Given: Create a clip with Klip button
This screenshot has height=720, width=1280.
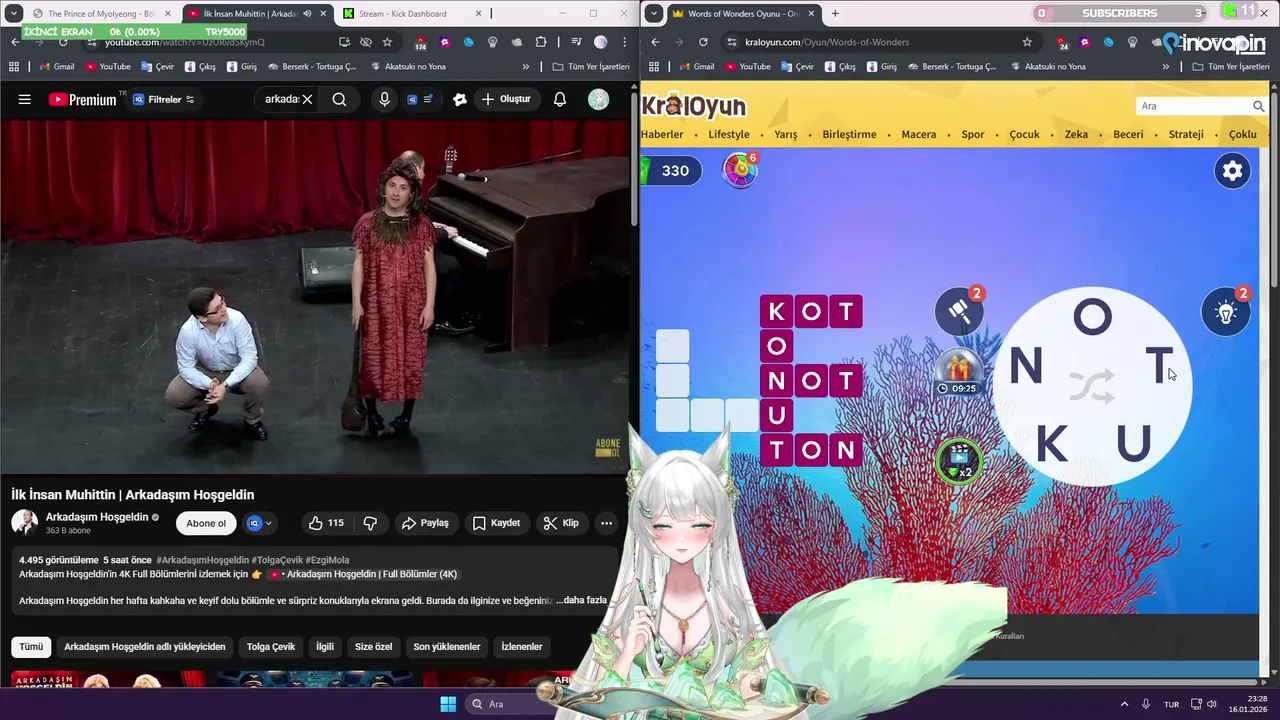Looking at the screenshot, I should (561, 523).
